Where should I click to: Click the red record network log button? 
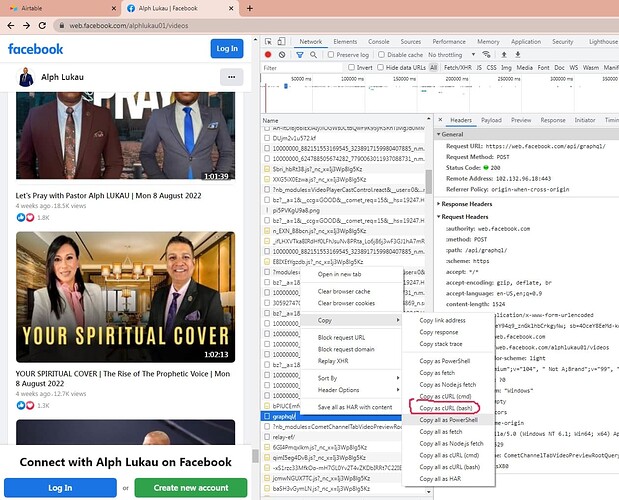click(x=268, y=55)
